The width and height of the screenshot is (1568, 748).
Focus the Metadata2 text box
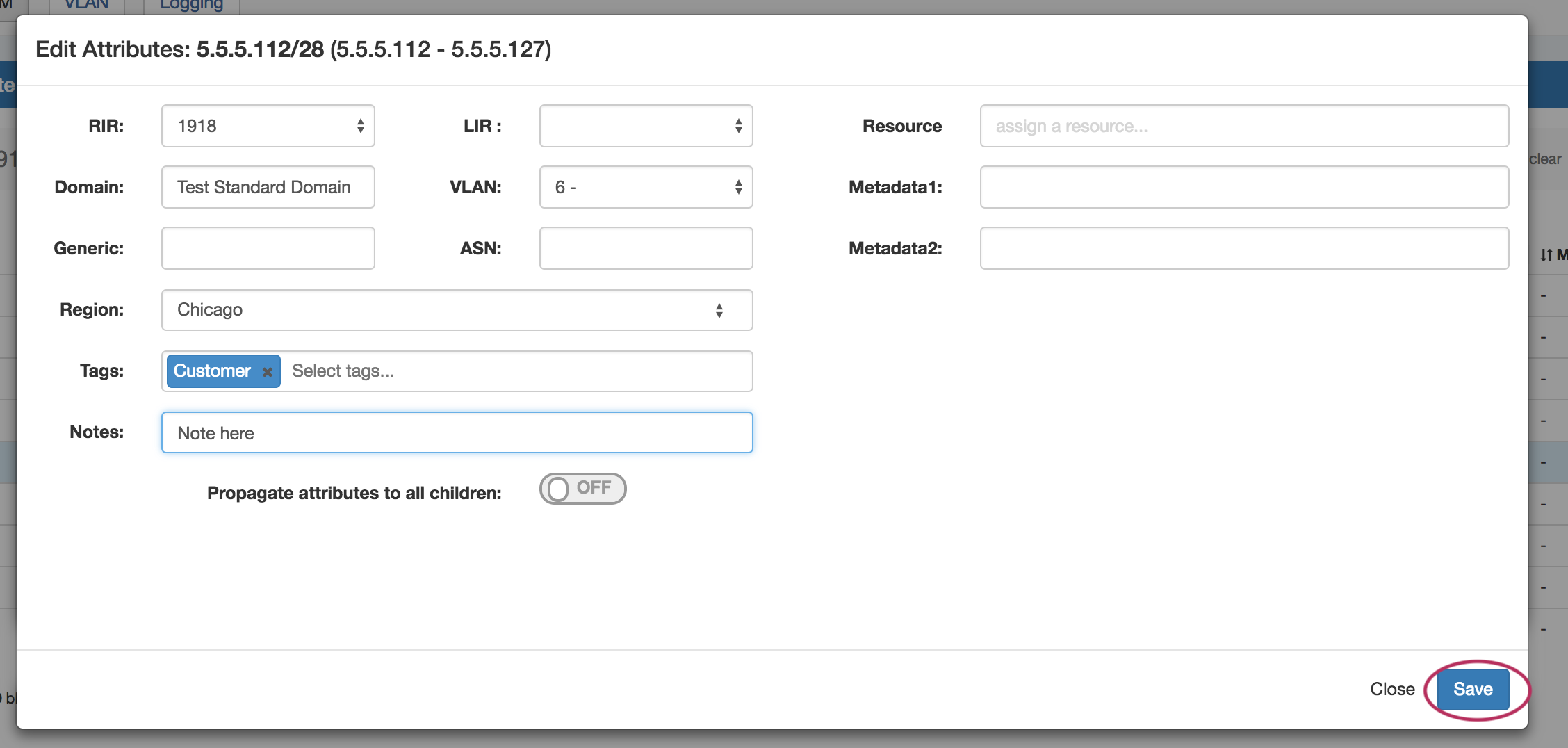pos(1243,248)
